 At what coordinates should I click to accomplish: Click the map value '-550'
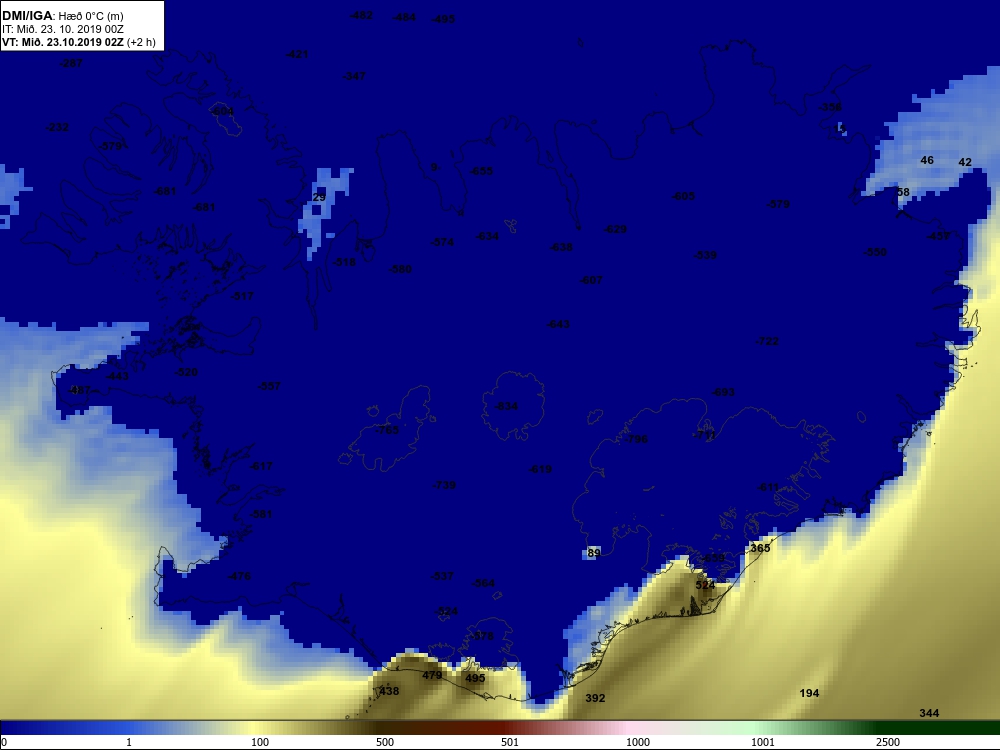[875, 252]
